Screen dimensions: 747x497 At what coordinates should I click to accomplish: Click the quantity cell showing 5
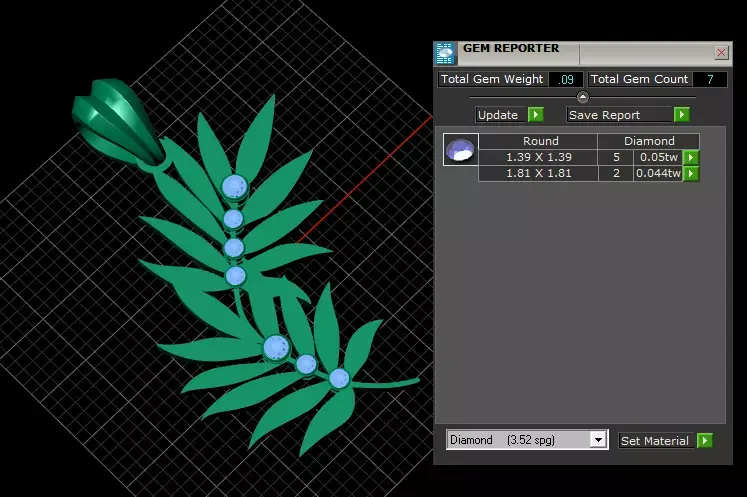tap(616, 157)
